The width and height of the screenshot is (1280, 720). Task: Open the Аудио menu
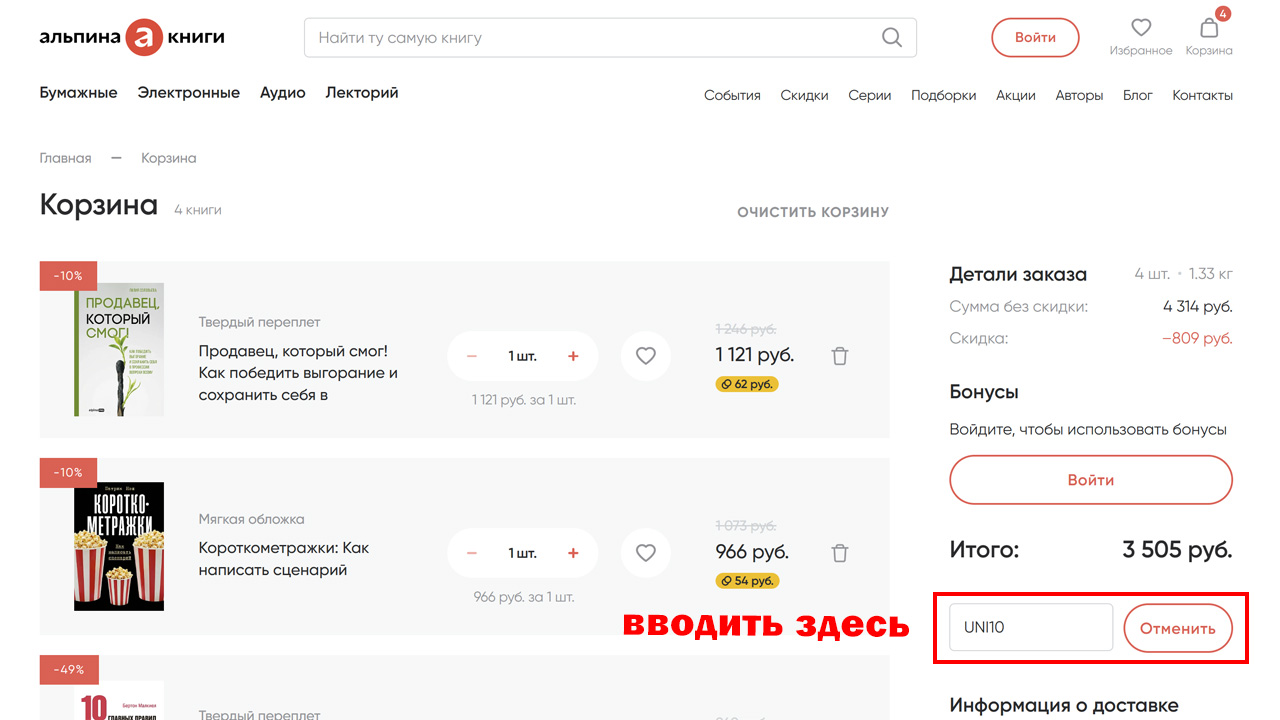[283, 93]
